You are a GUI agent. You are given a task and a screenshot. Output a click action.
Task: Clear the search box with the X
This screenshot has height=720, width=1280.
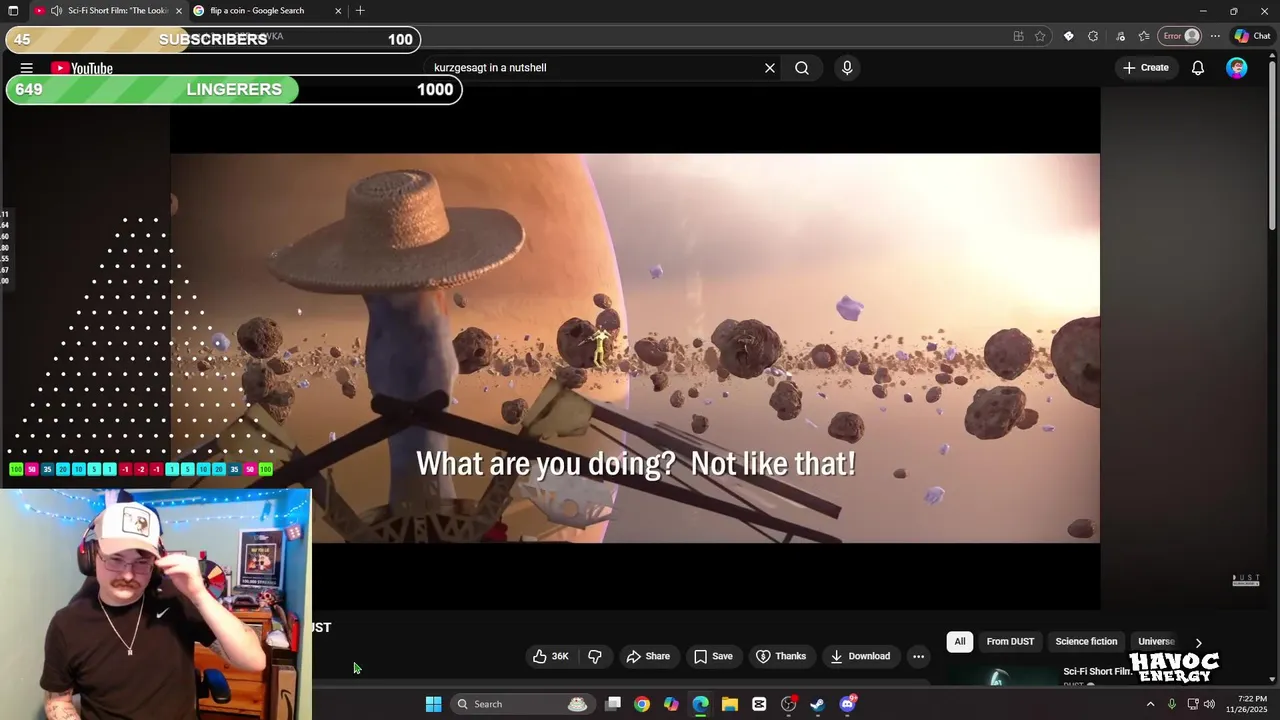[770, 68]
